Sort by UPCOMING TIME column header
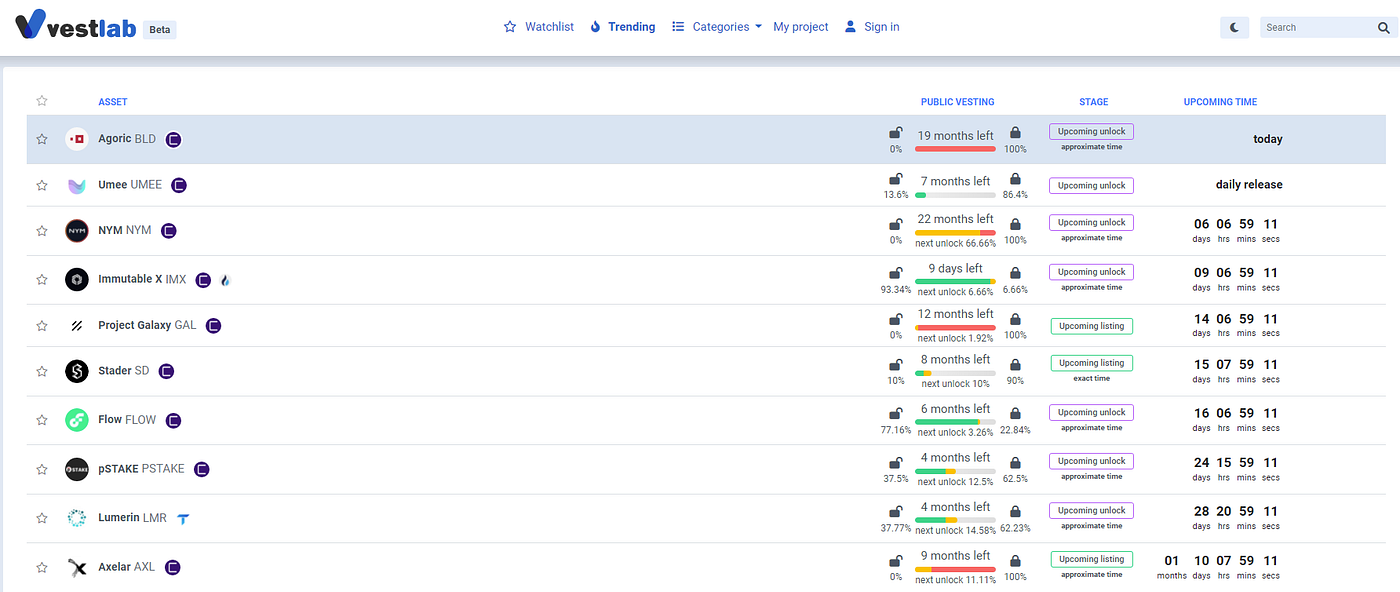Screen dimensions: 1400x592 click(1220, 102)
